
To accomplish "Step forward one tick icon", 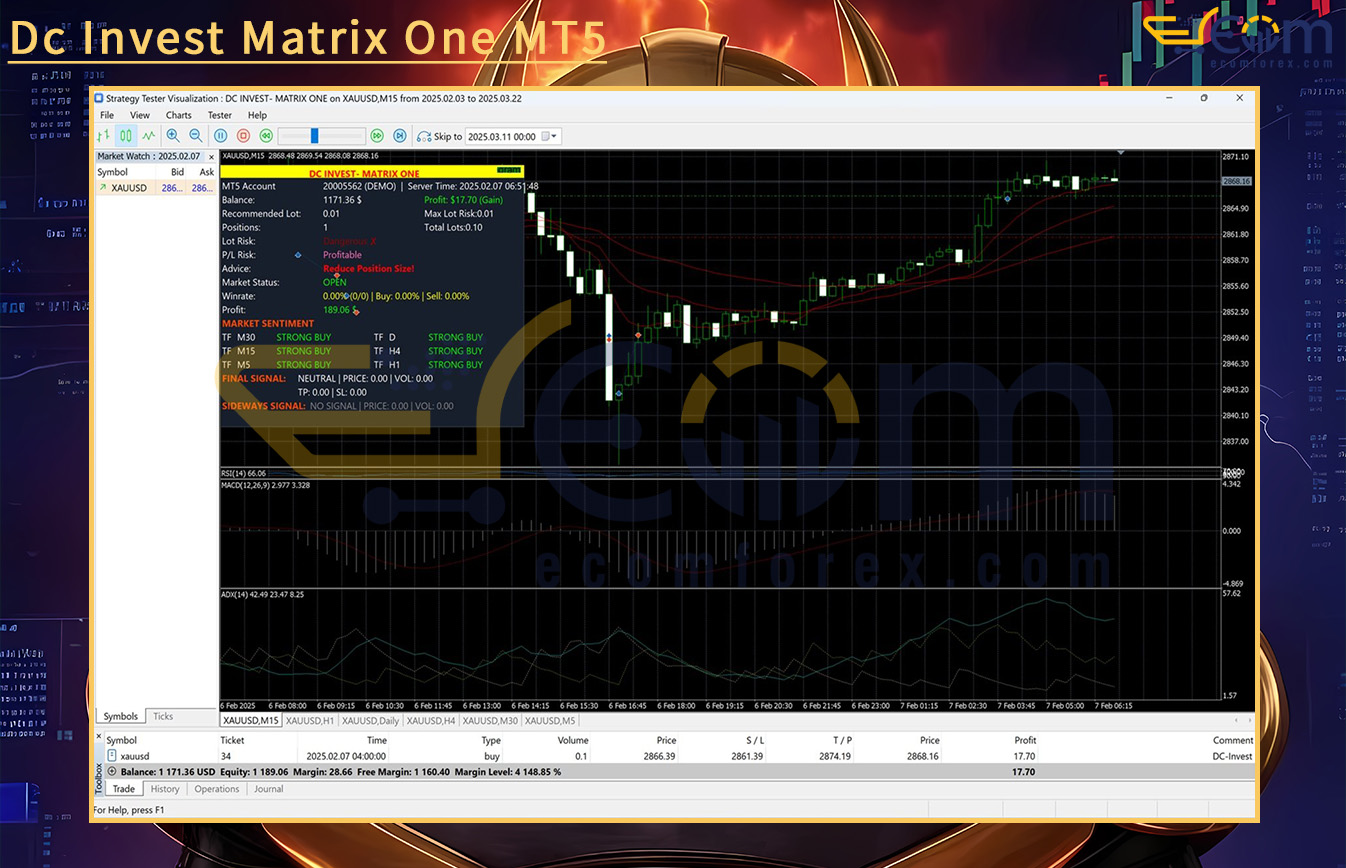I will tap(400, 135).
